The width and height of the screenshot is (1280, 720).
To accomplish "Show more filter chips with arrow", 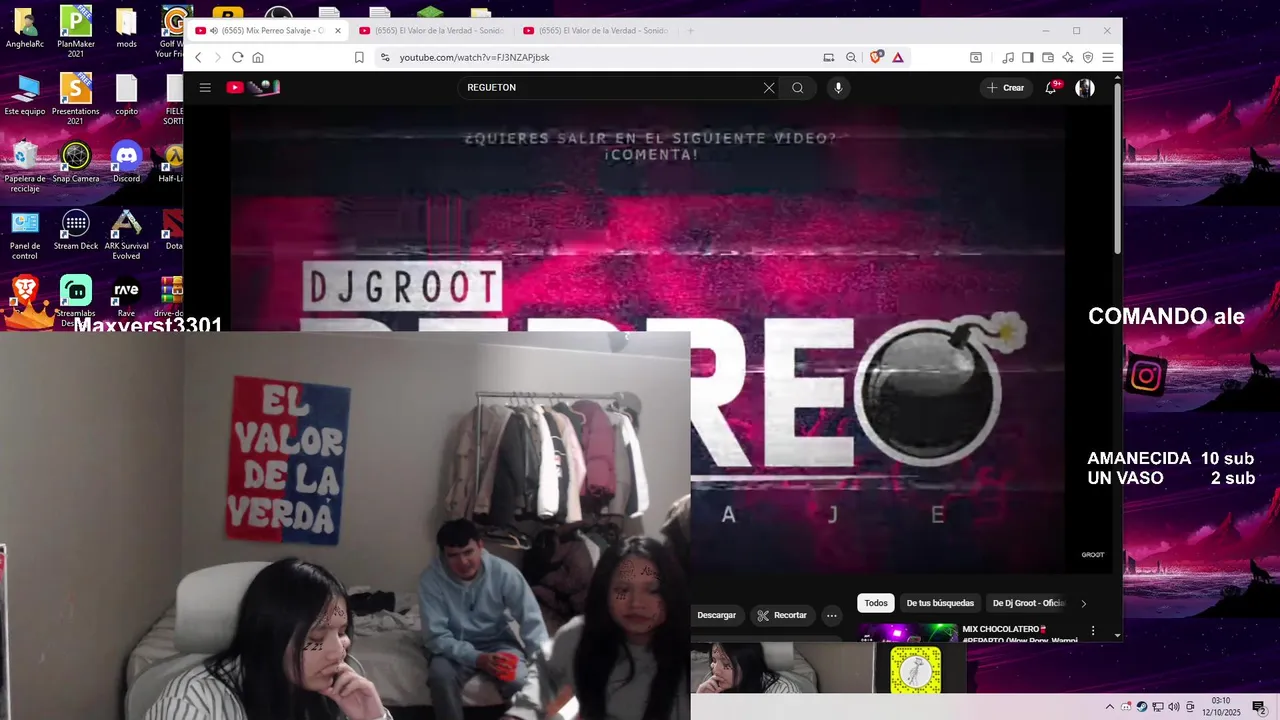I will pyautogui.click(x=1083, y=603).
